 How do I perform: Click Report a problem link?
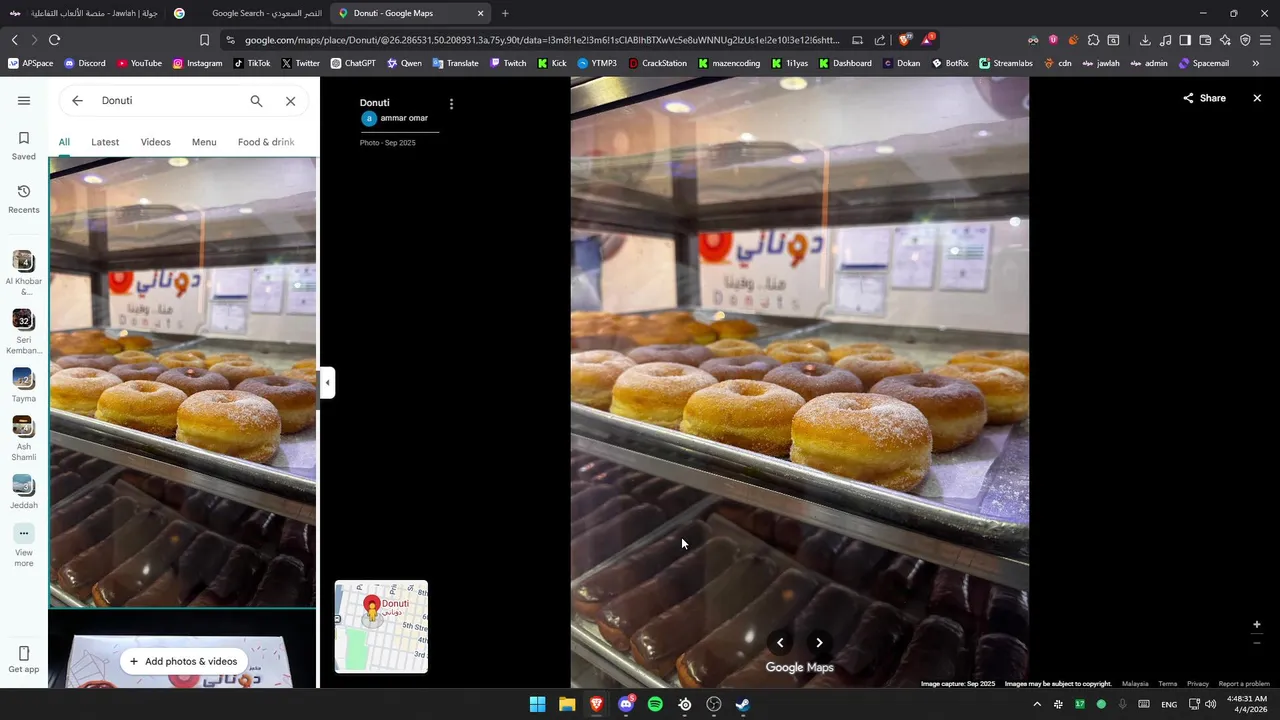tap(1244, 684)
